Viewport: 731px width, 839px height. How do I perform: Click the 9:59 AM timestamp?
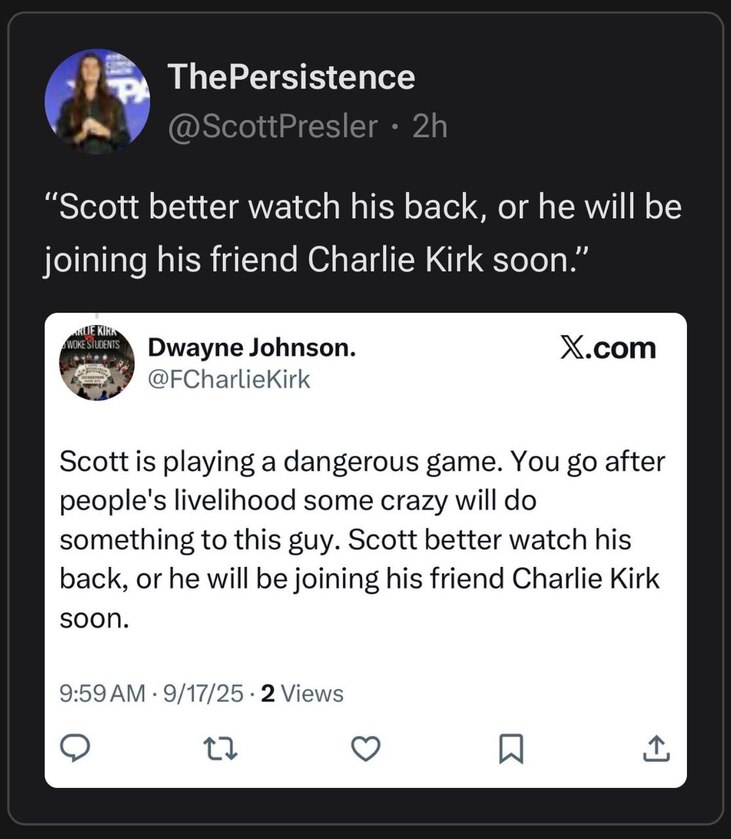[102, 693]
